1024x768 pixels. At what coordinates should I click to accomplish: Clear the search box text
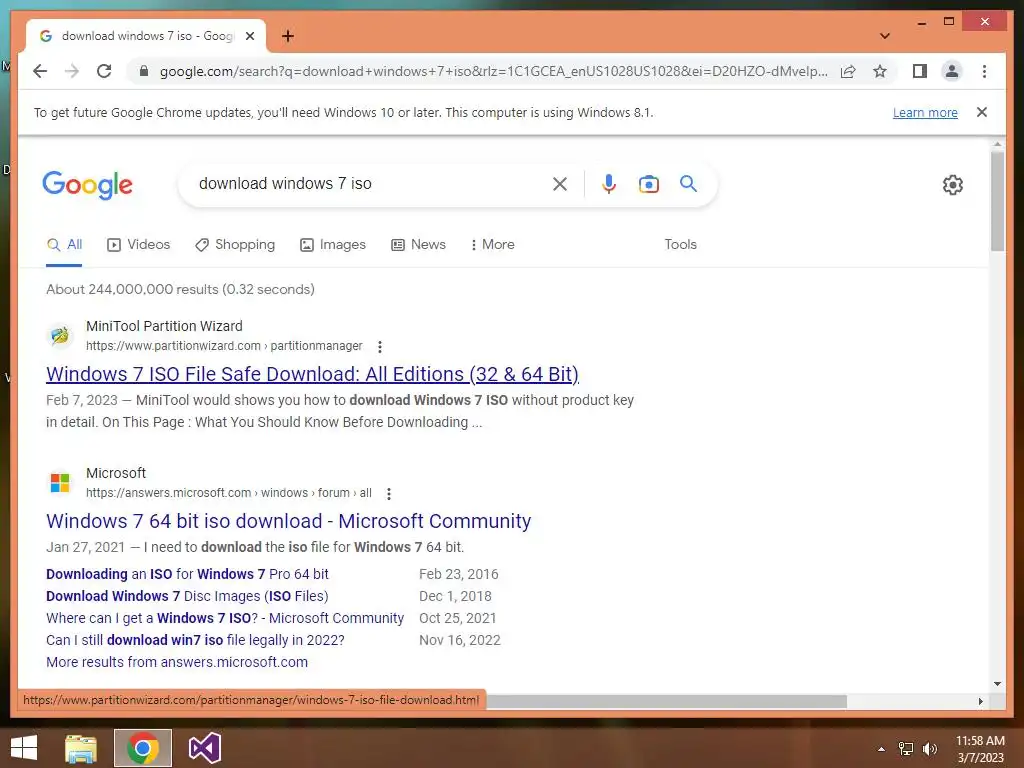click(560, 184)
